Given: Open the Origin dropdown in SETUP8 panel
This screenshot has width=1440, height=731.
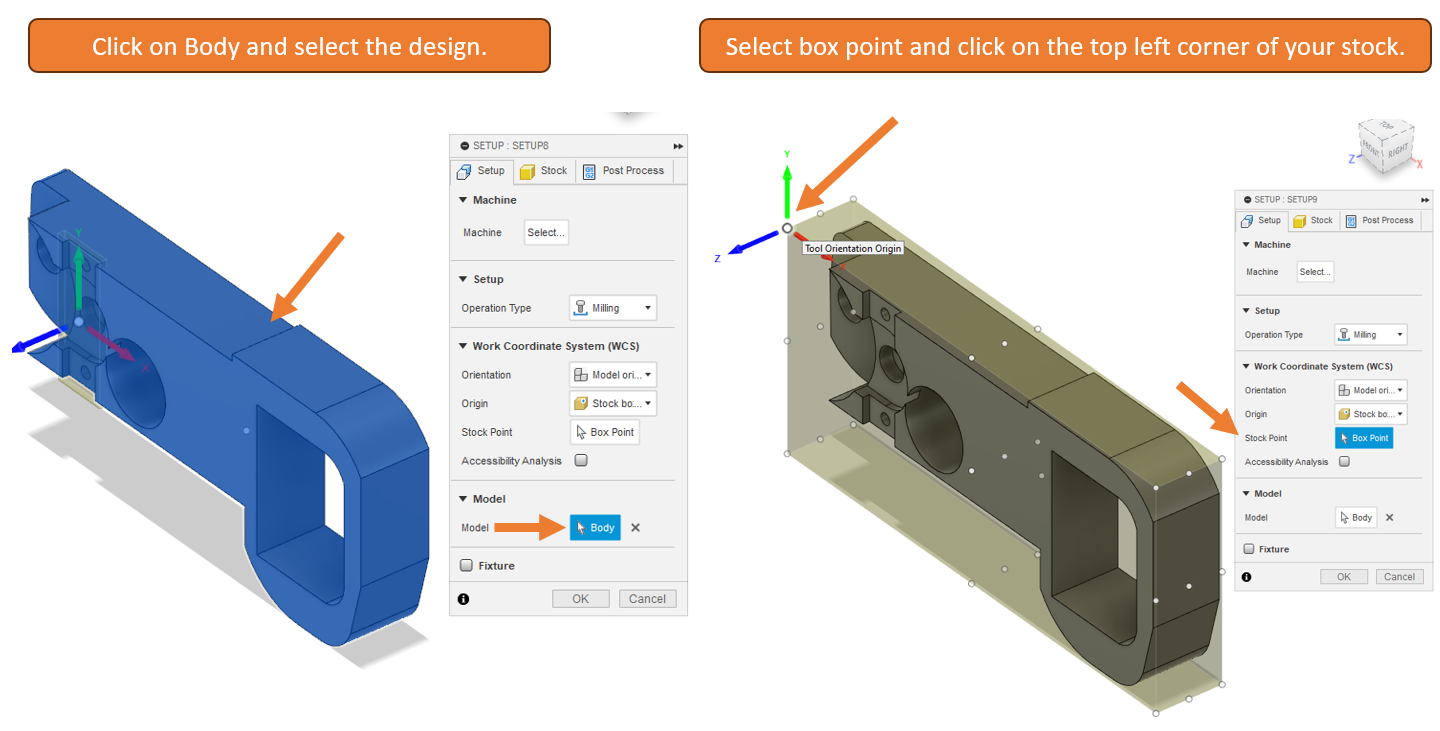Looking at the screenshot, I should 613,404.
